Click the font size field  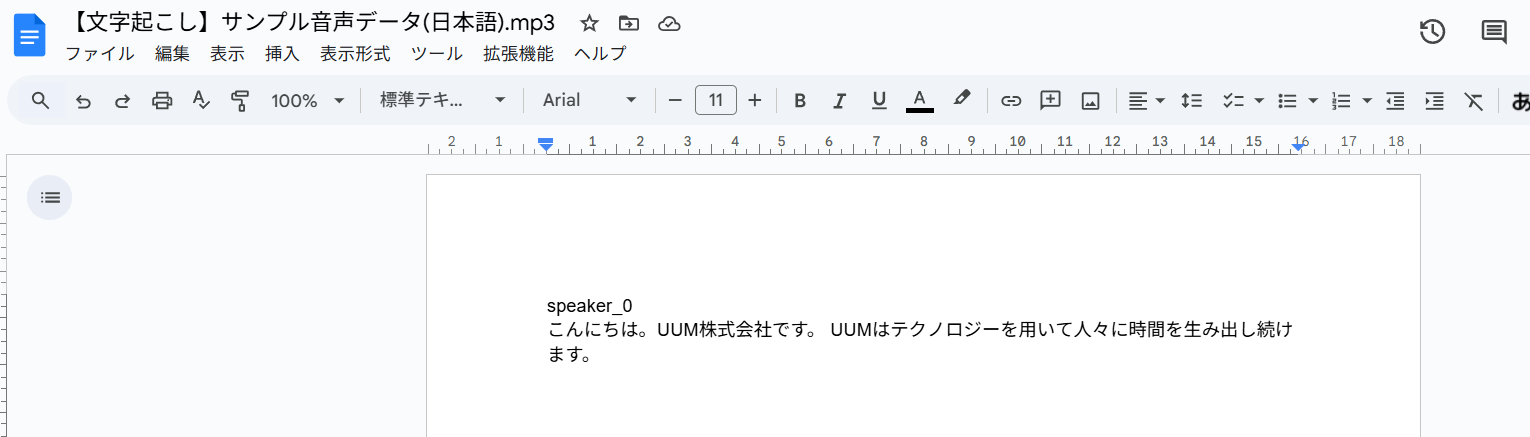click(x=716, y=100)
